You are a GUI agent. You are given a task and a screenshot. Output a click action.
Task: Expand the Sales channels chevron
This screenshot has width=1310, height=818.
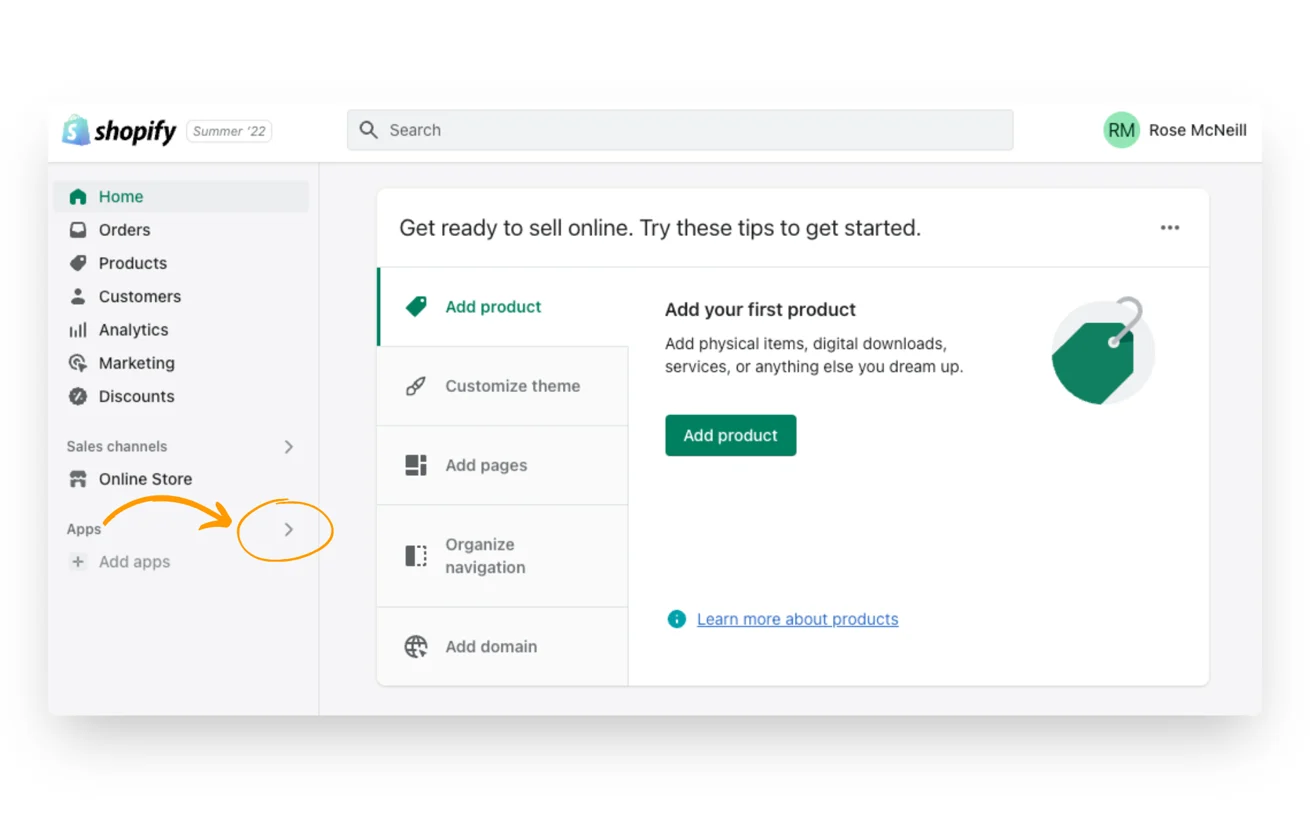click(288, 447)
